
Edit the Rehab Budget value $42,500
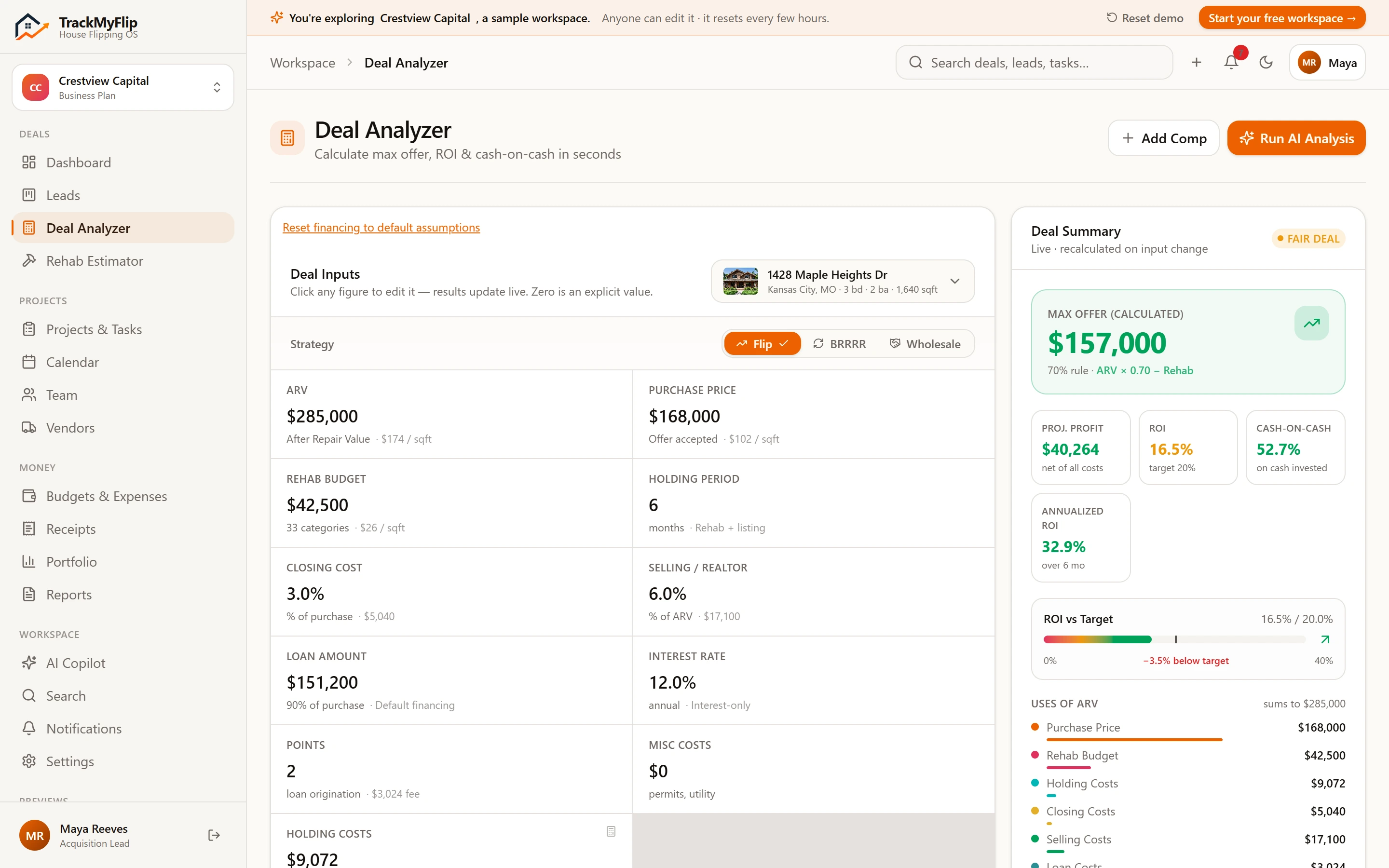pos(317,504)
